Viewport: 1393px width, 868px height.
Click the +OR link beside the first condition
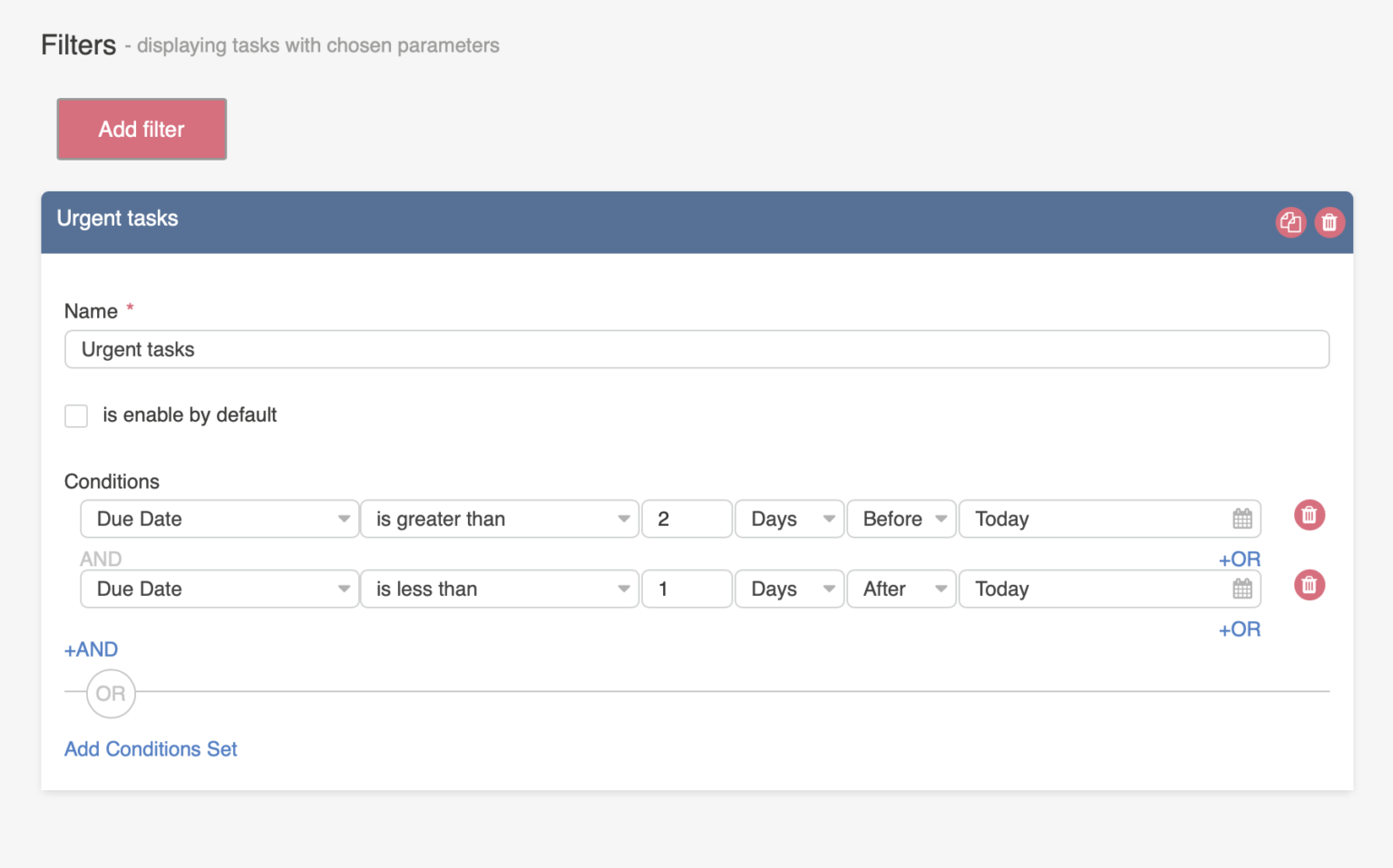pos(1239,559)
